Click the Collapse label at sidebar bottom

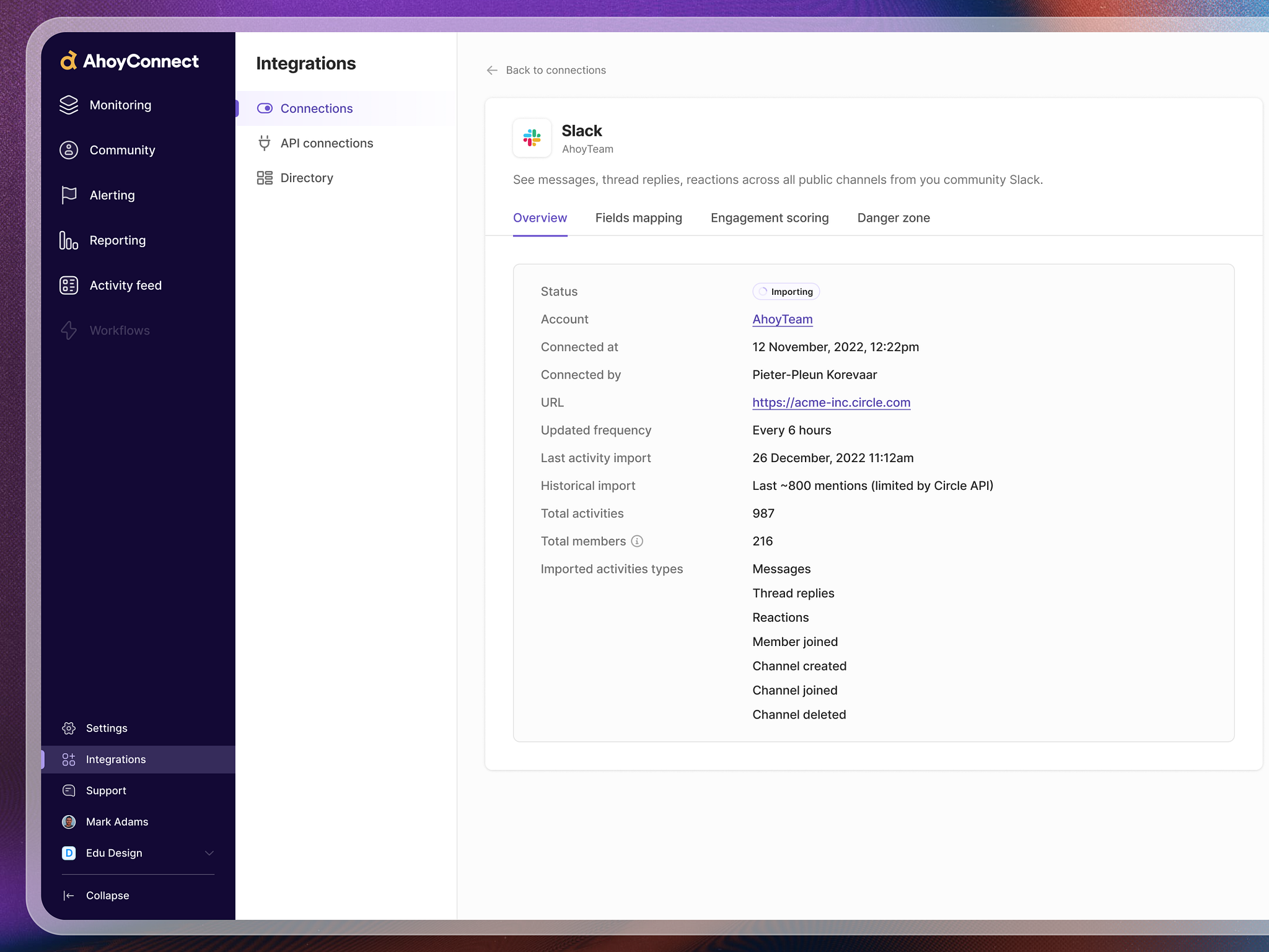[x=108, y=896]
